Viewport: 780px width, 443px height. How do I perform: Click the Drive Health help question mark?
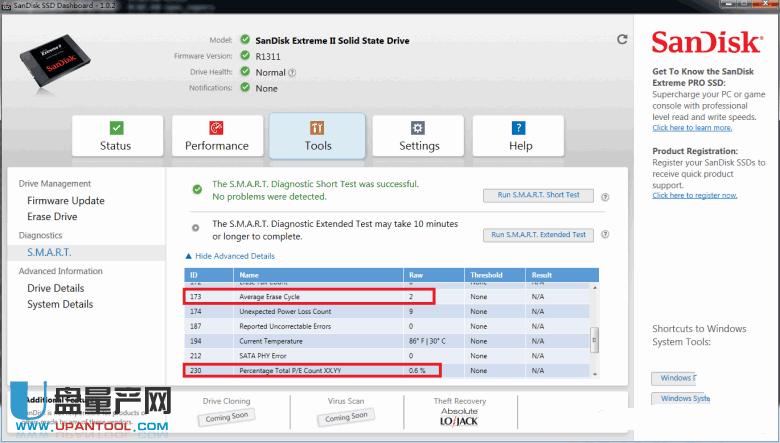point(292,73)
